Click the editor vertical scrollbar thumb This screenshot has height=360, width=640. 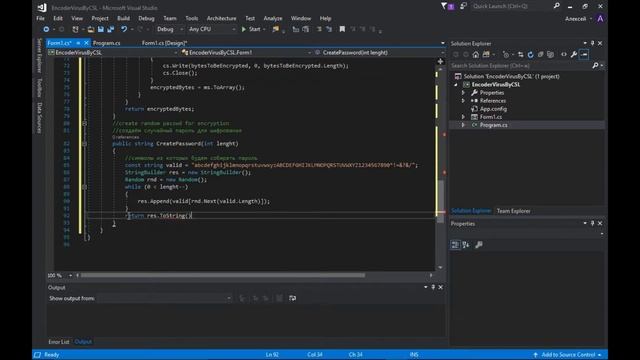pos(440,201)
